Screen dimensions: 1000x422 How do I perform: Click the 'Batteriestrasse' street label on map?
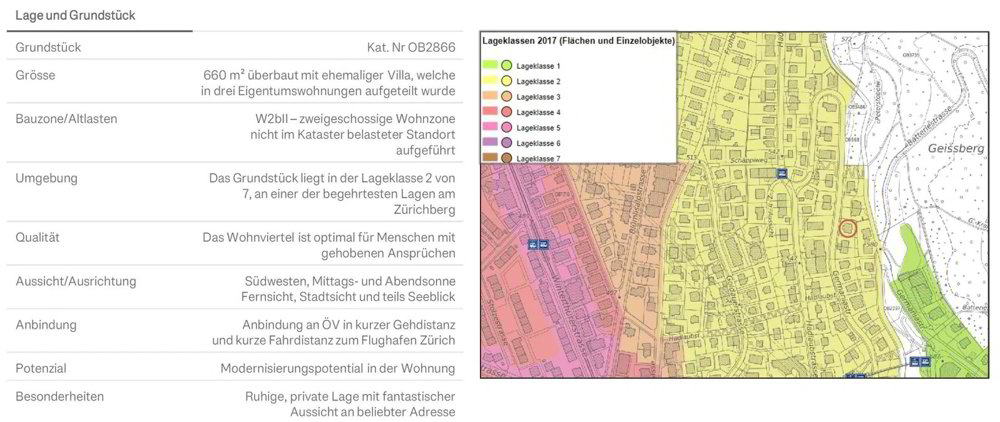point(929,126)
